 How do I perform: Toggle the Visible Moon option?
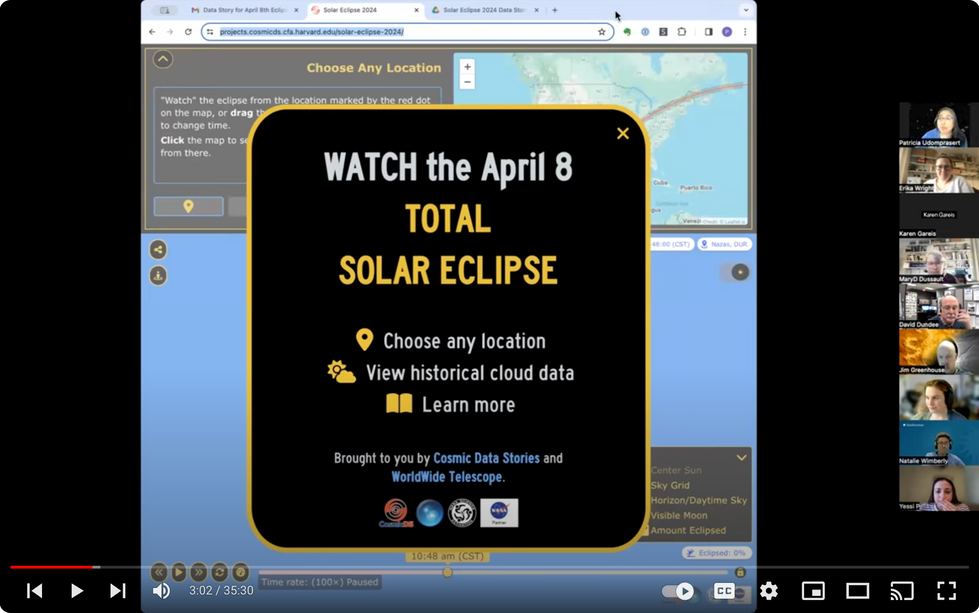click(679, 515)
